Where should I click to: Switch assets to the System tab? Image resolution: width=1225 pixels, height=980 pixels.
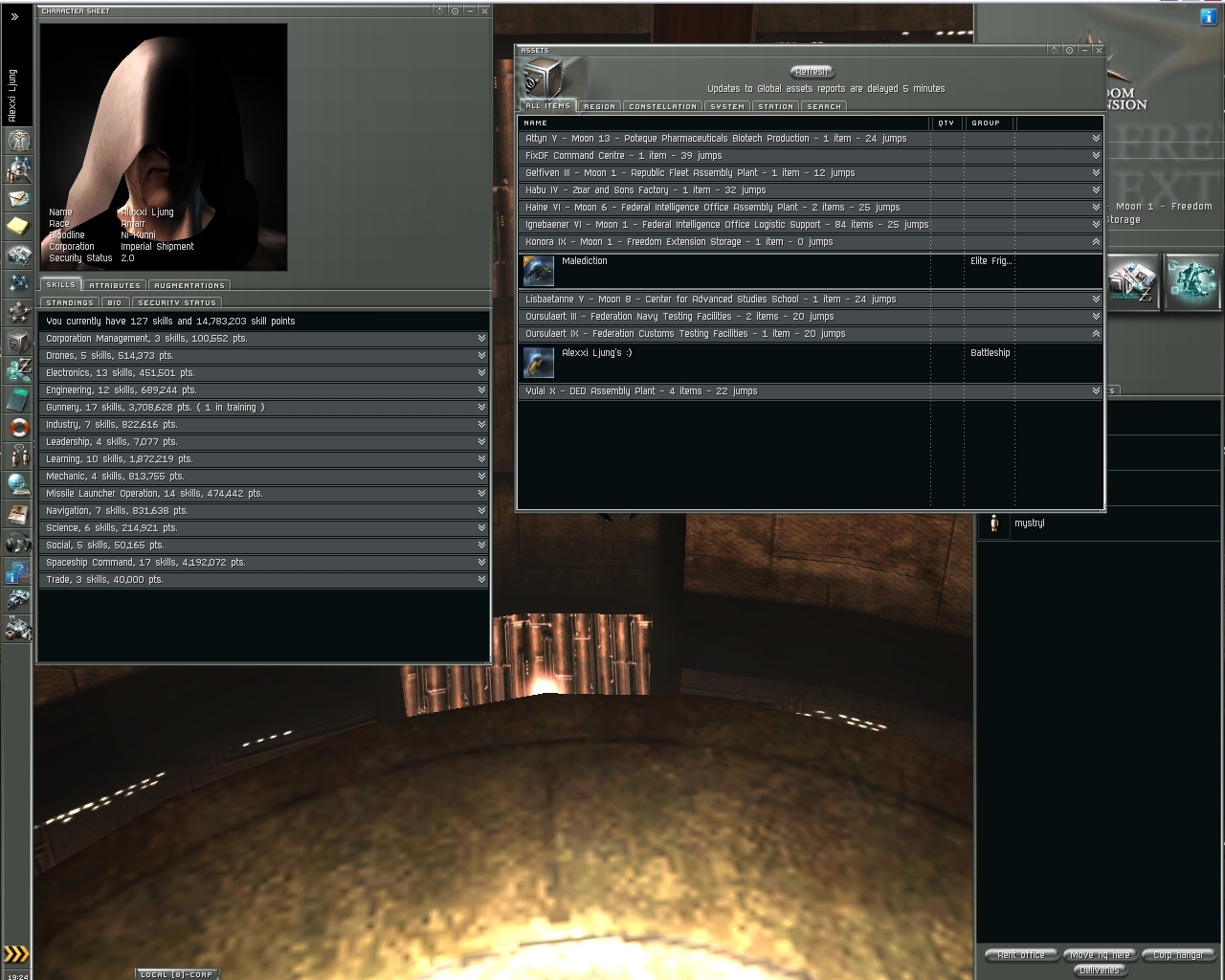(727, 106)
